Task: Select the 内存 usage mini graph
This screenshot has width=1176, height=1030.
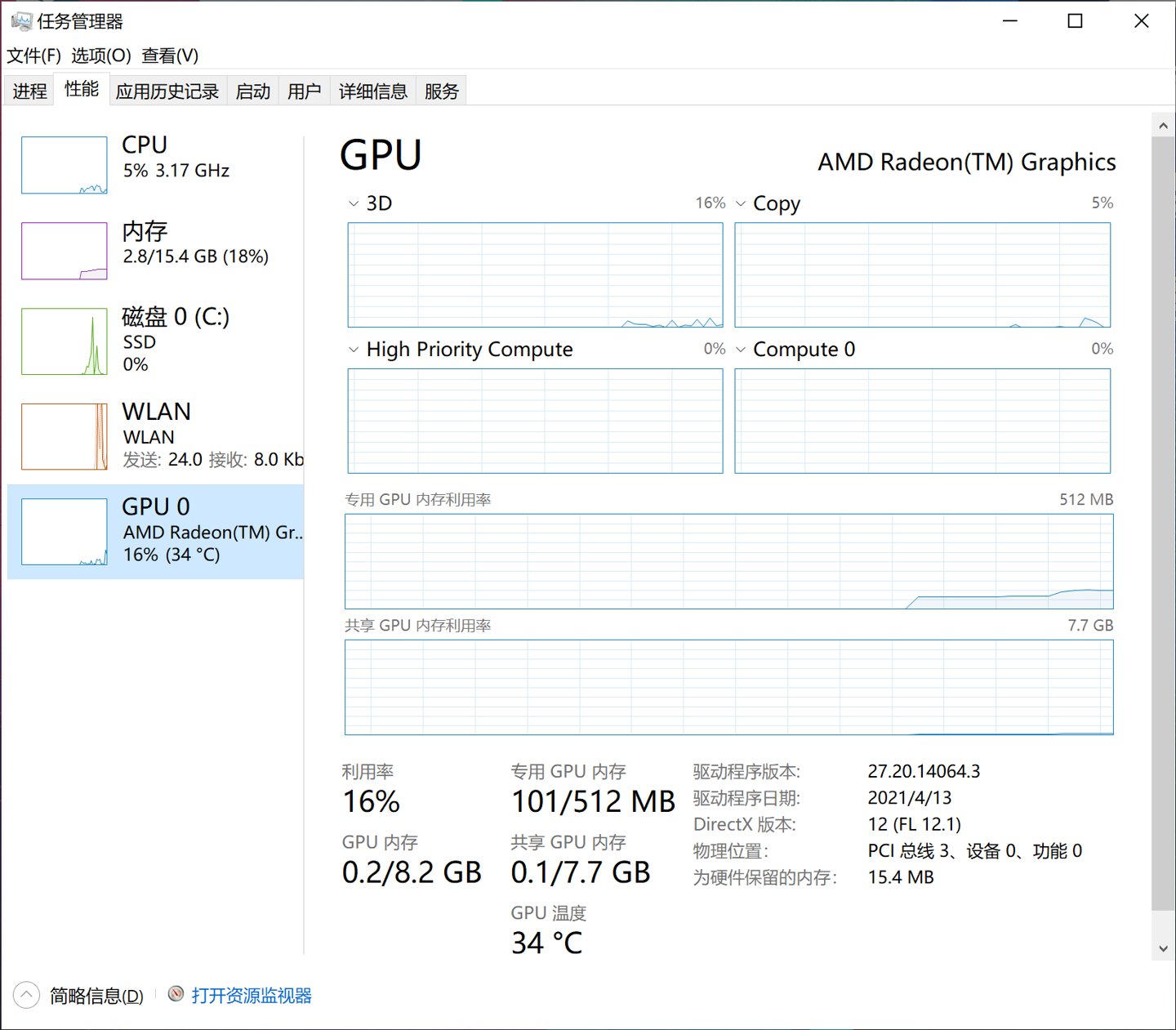Action: [64, 251]
